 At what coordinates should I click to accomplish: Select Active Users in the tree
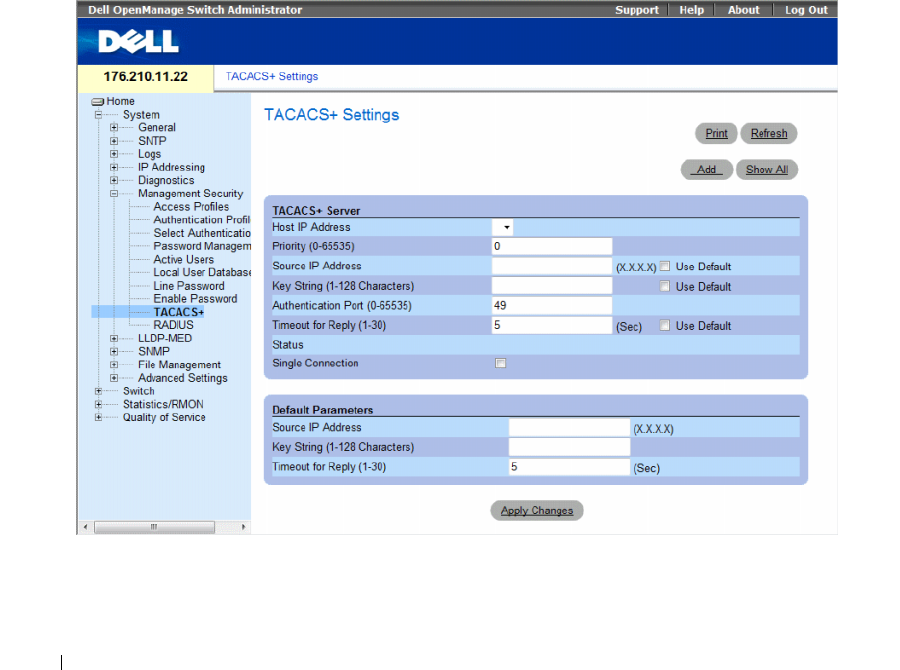(184, 260)
